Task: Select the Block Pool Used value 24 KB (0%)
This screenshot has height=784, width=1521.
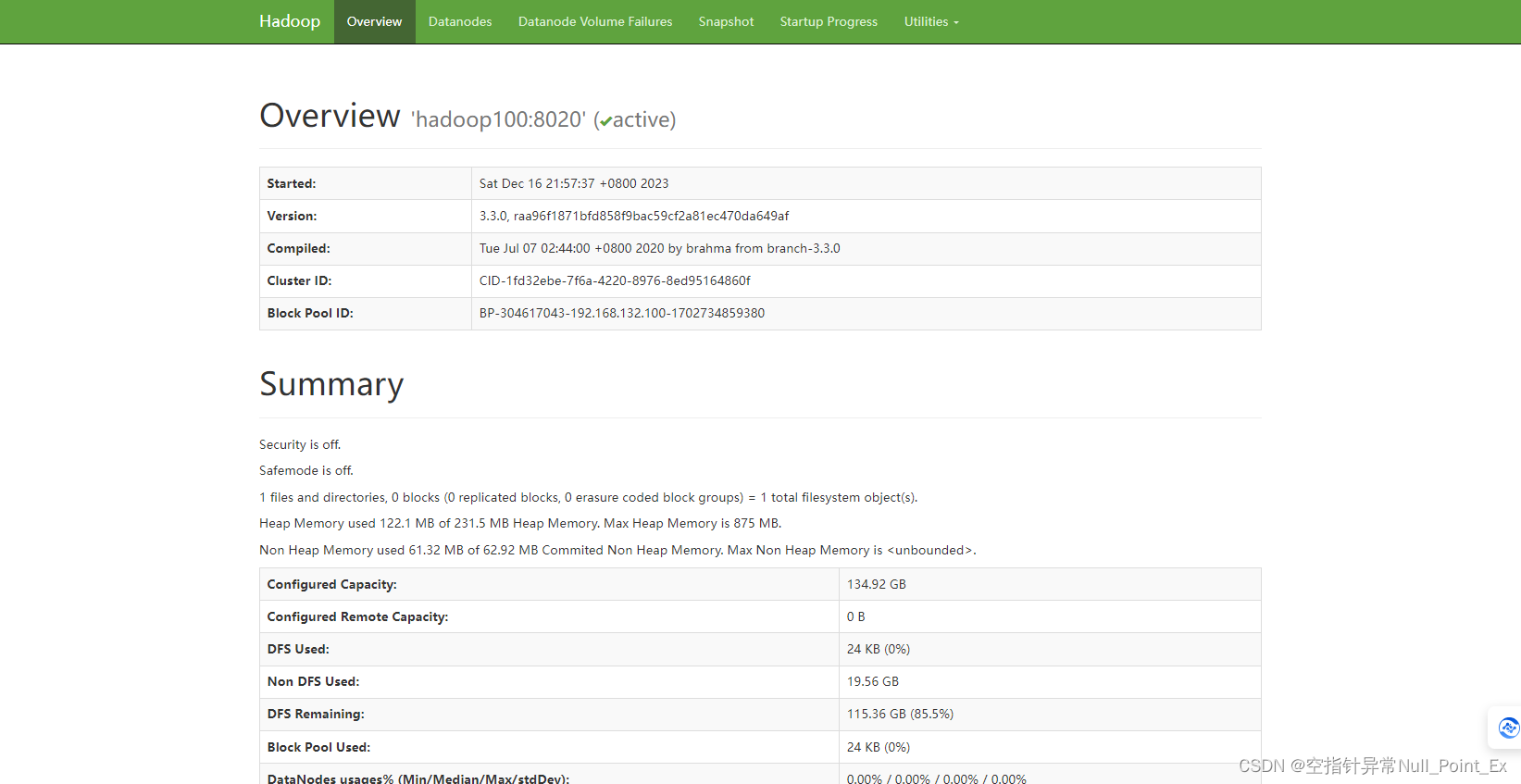Action: (x=879, y=747)
